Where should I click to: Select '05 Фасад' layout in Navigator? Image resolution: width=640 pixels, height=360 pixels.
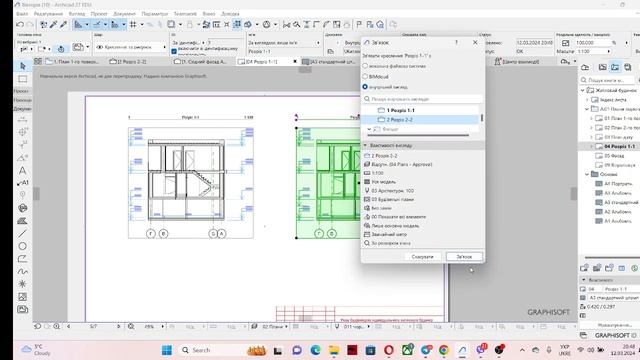(614, 156)
